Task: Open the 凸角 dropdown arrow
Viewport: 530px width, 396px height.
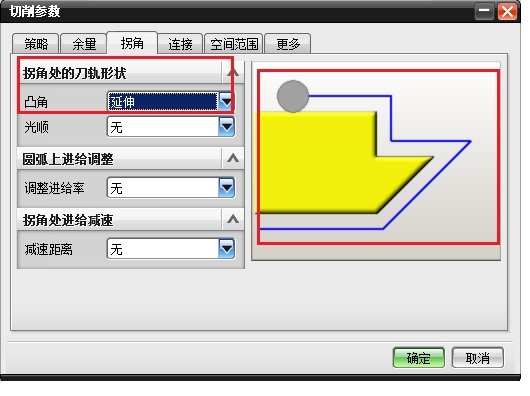Action: click(226, 101)
